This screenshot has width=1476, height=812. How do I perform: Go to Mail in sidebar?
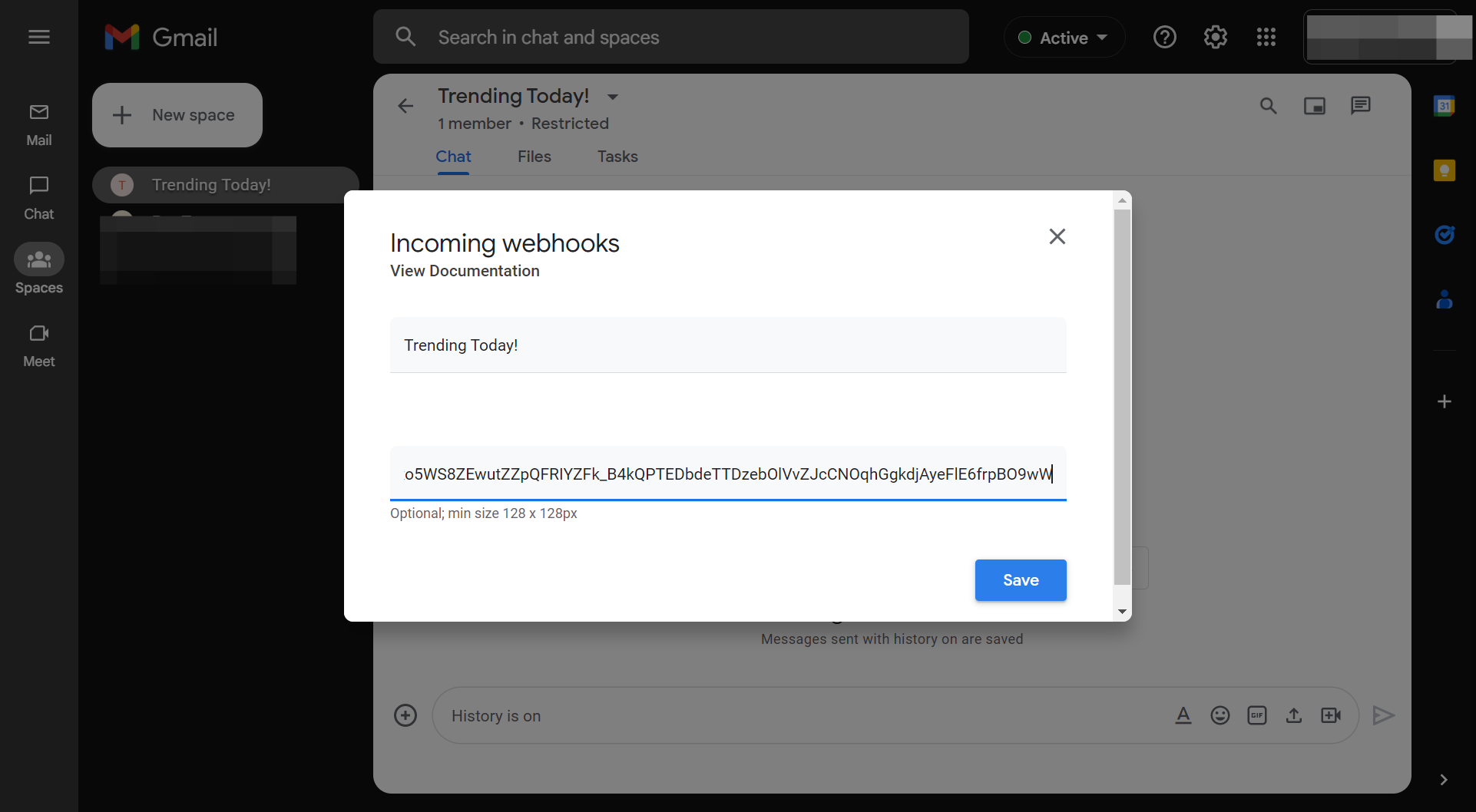click(x=39, y=125)
